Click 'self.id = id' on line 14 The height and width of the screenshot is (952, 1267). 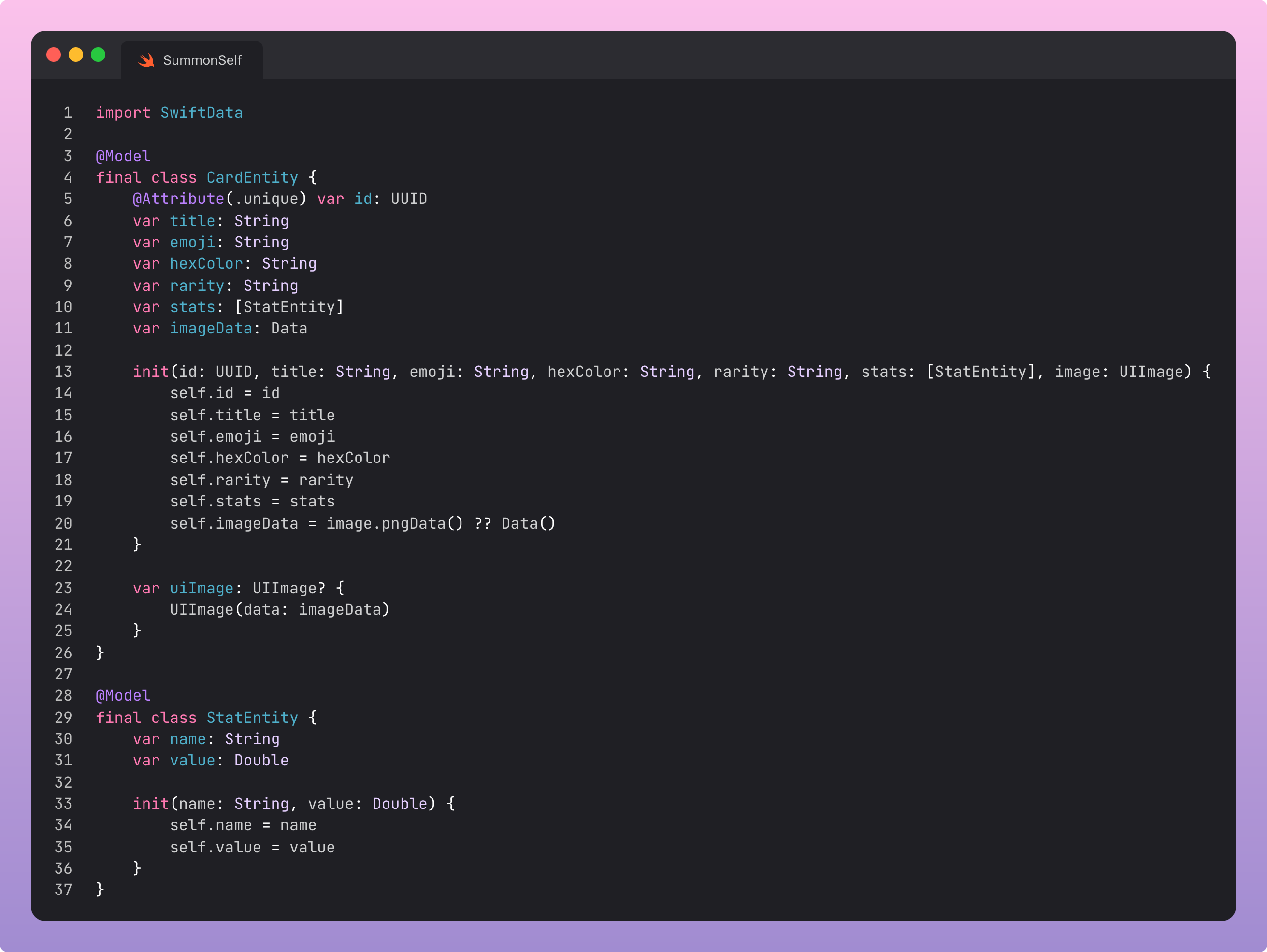pos(225,393)
